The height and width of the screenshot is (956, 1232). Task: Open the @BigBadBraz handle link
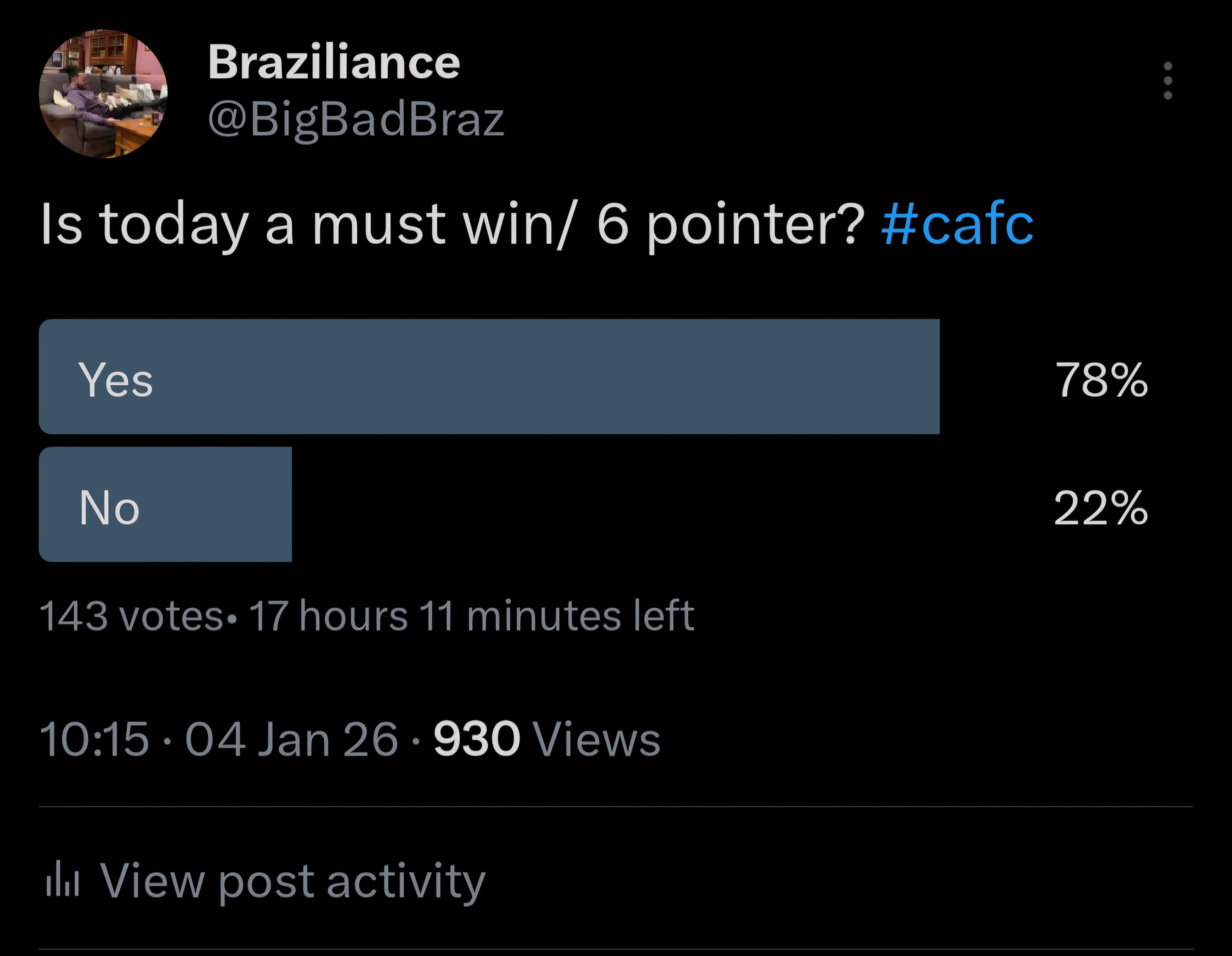tap(356, 120)
